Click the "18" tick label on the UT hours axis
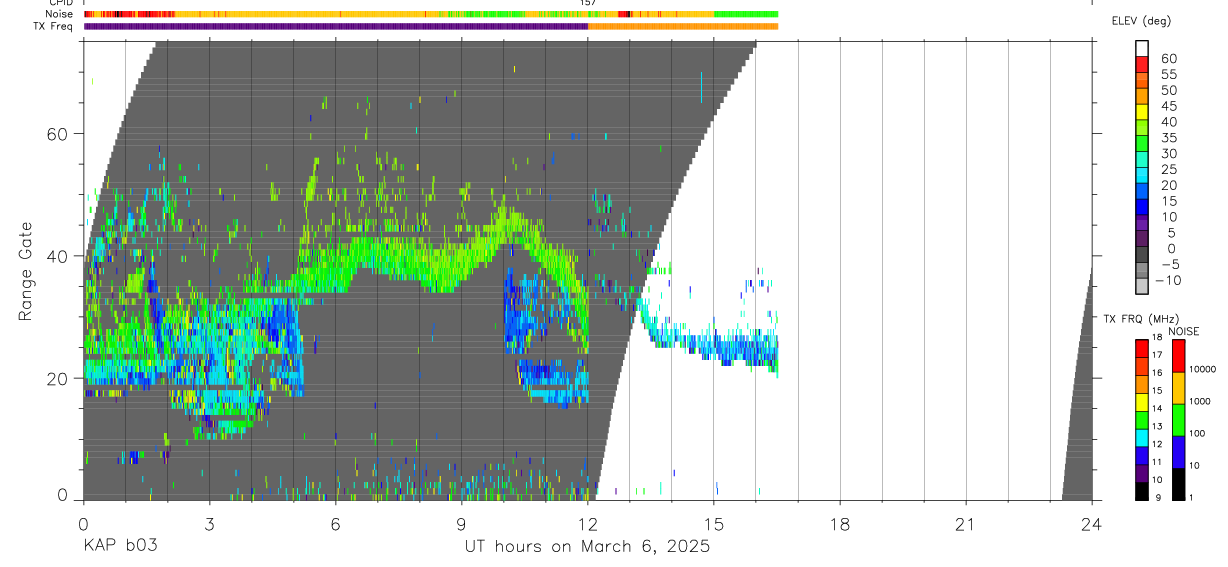This screenshot has height=567, width=1228. 840,524
